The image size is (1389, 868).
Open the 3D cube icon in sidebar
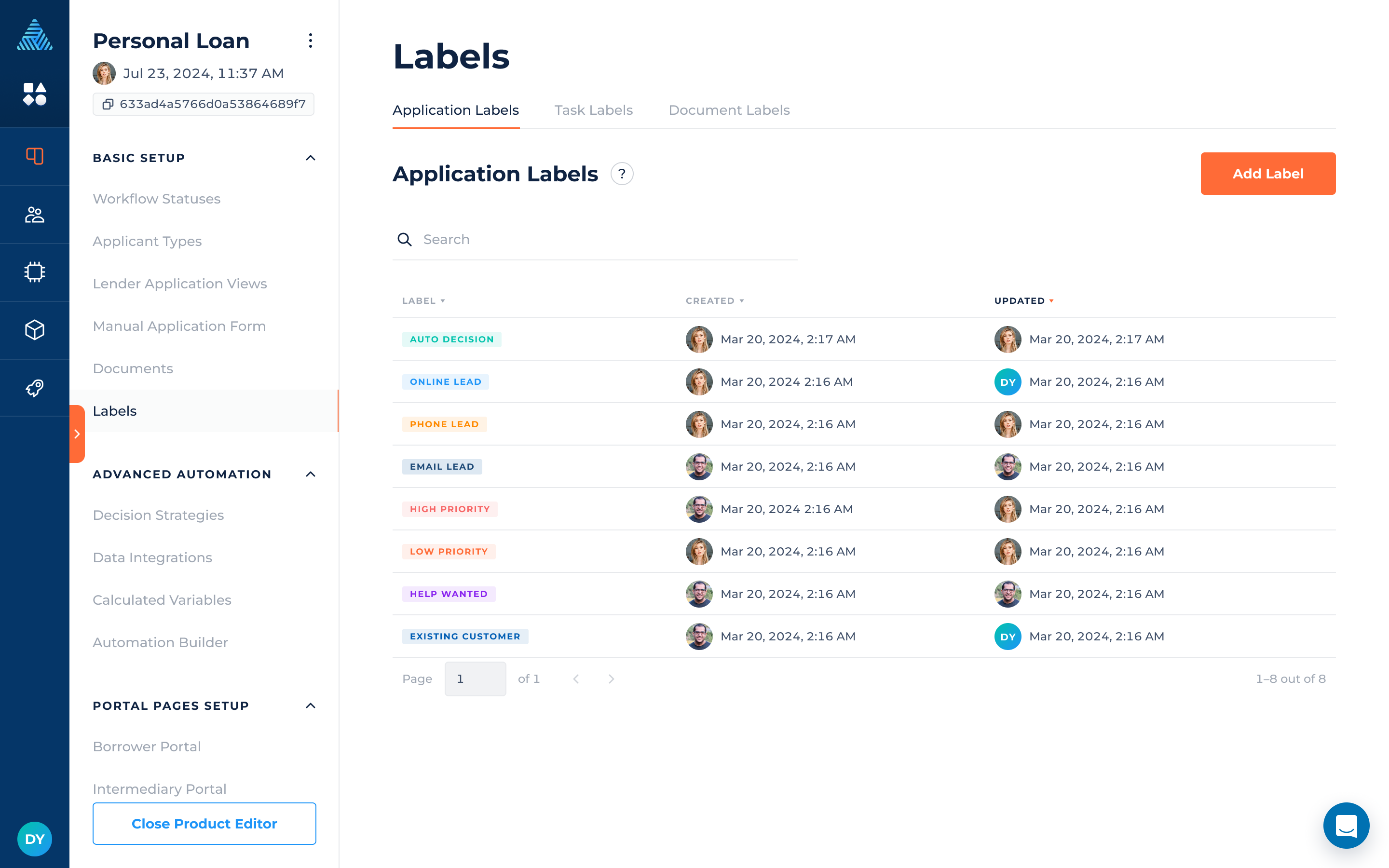pos(34,330)
